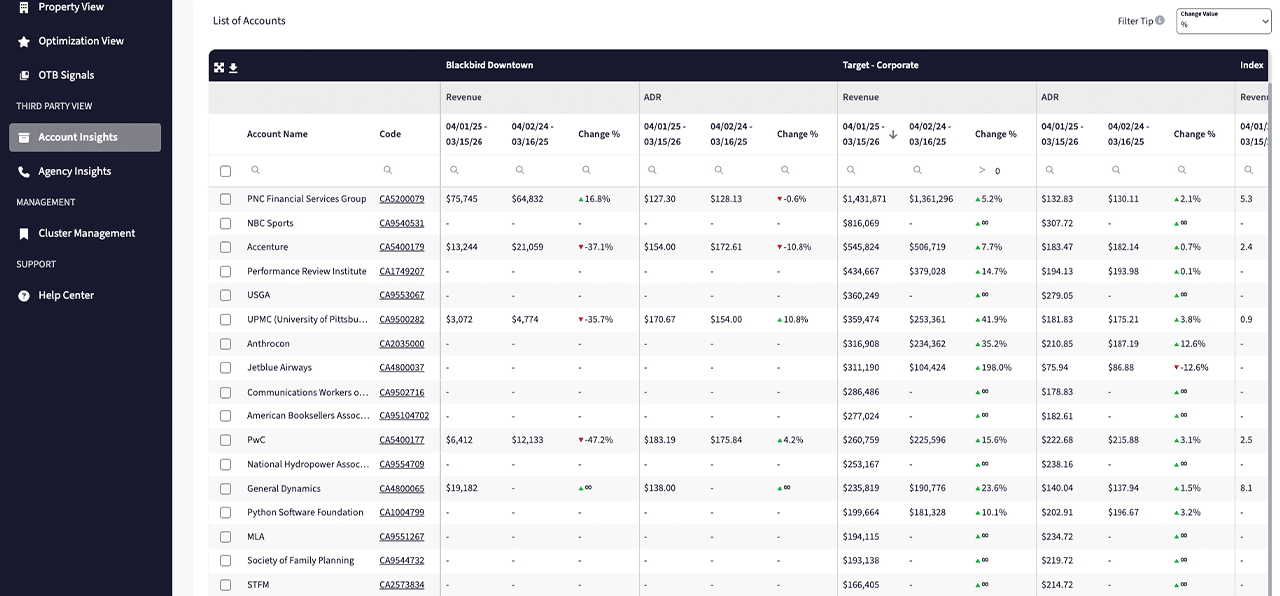The width and height of the screenshot is (1280, 596).
Task: Click the Account Insights archive icon
Action: pos(24,137)
